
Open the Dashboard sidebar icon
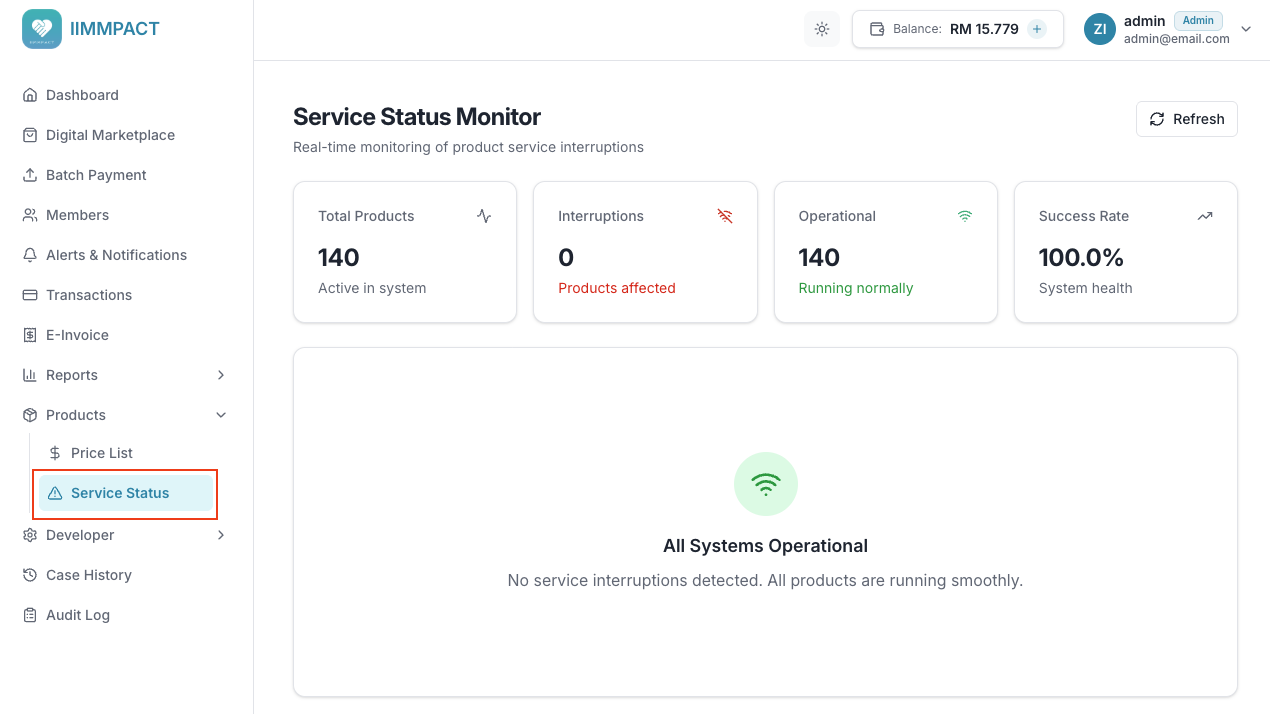[30, 94]
